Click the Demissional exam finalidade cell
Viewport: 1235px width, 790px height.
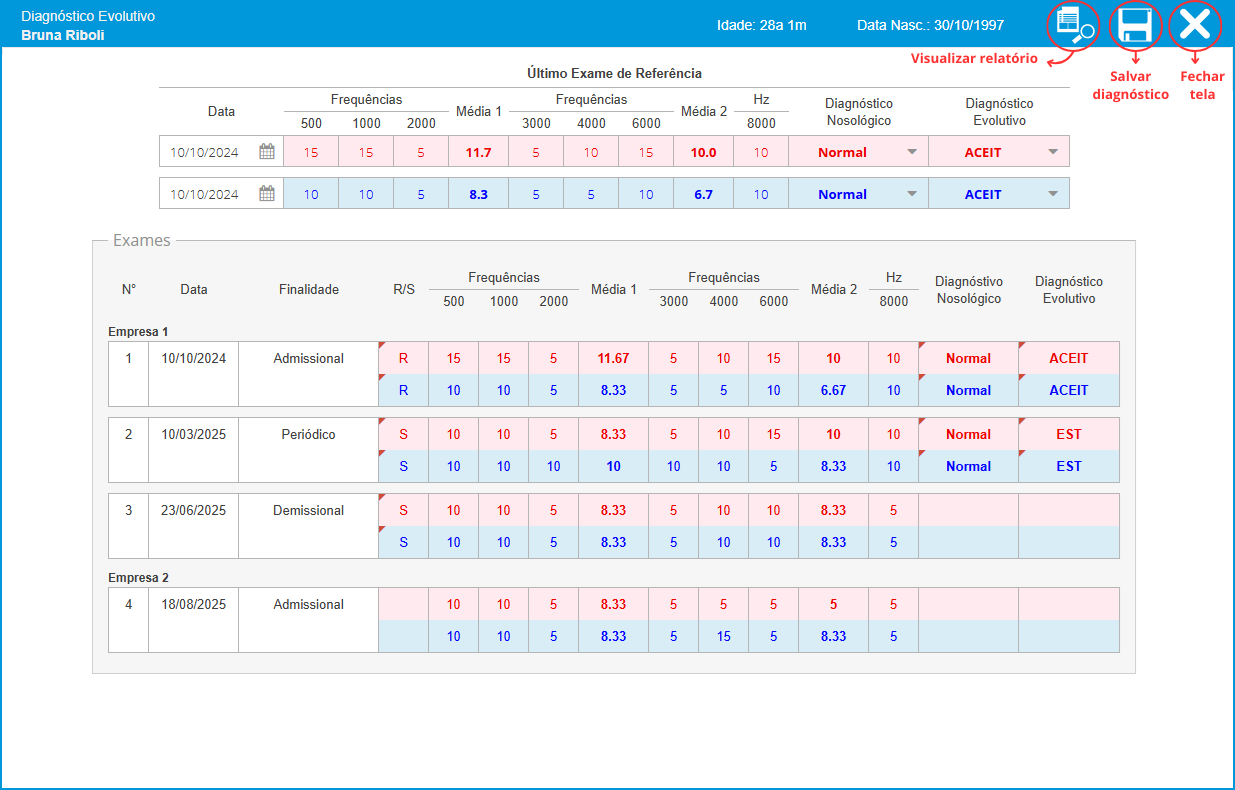[308, 510]
